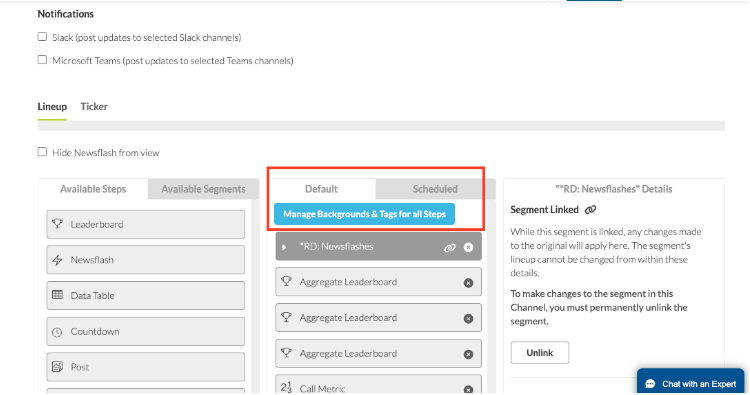Click the Countdown clock icon
750x395 pixels.
point(57,332)
